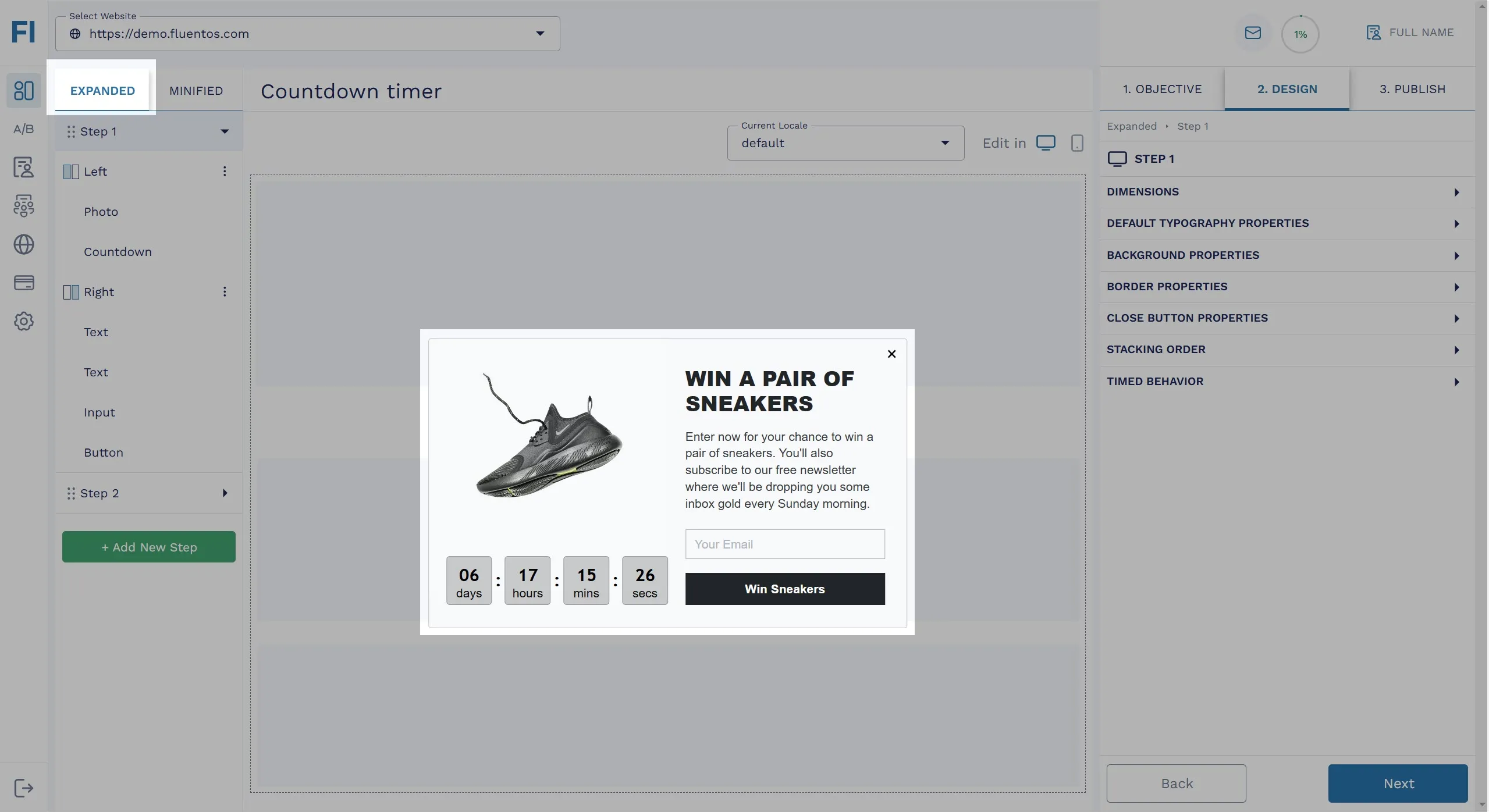
Task: Click the Win Sneakers button in popup
Action: (785, 589)
